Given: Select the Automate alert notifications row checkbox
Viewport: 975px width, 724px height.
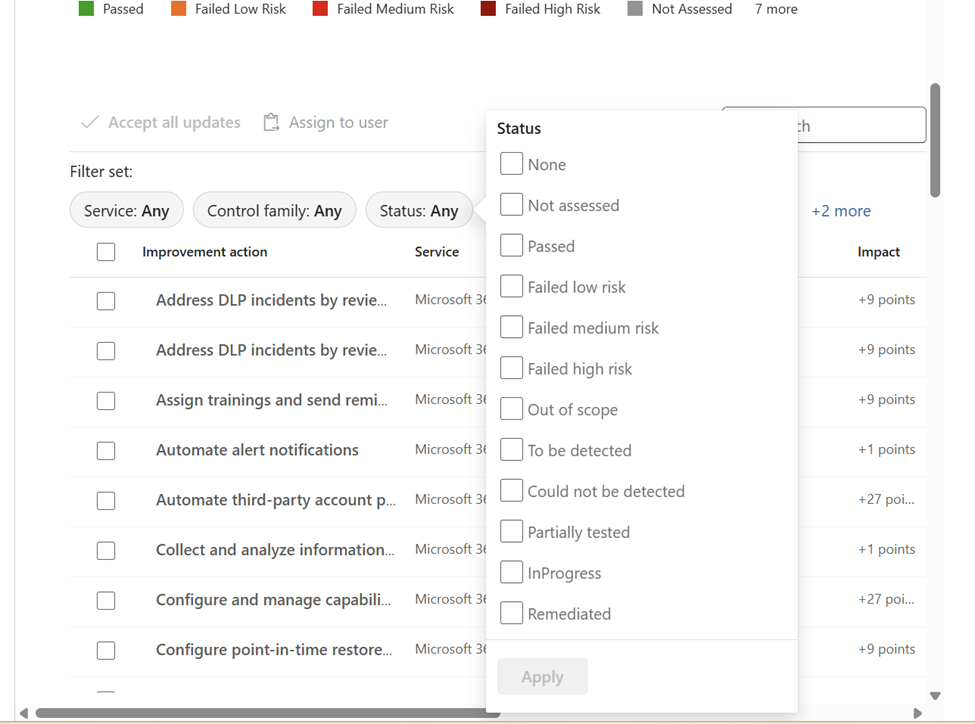Looking at the screenshot, I should click(x=106, y=451).
